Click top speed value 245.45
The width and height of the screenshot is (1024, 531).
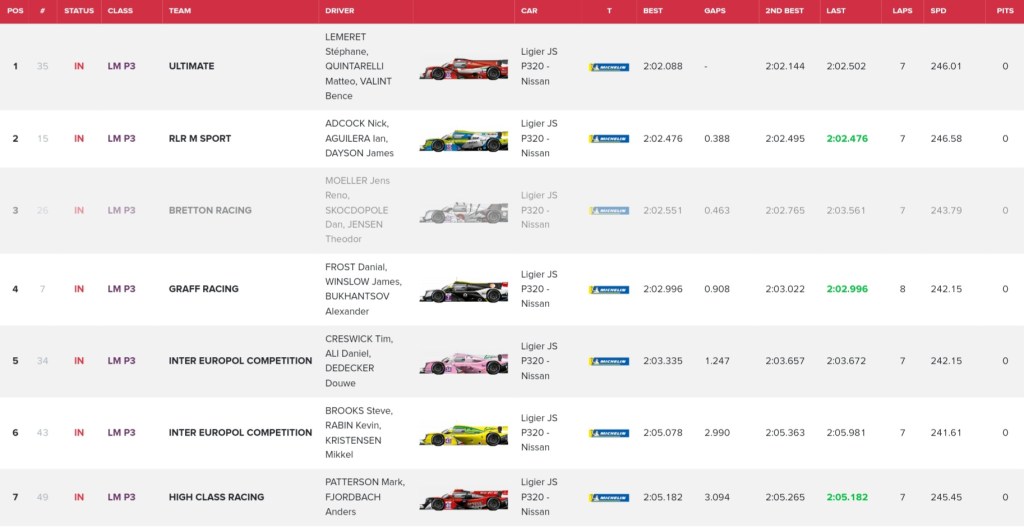coord(946,497)
